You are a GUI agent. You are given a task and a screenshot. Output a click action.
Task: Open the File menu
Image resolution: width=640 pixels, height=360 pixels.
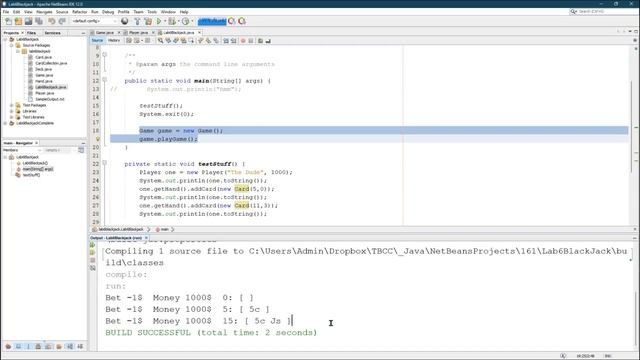(6, 12)
